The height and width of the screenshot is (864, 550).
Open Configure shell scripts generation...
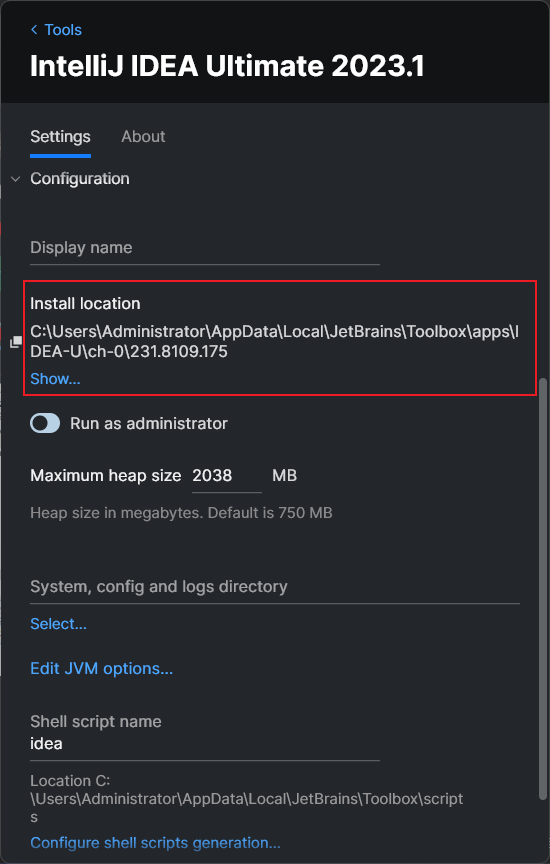point(155,843)
